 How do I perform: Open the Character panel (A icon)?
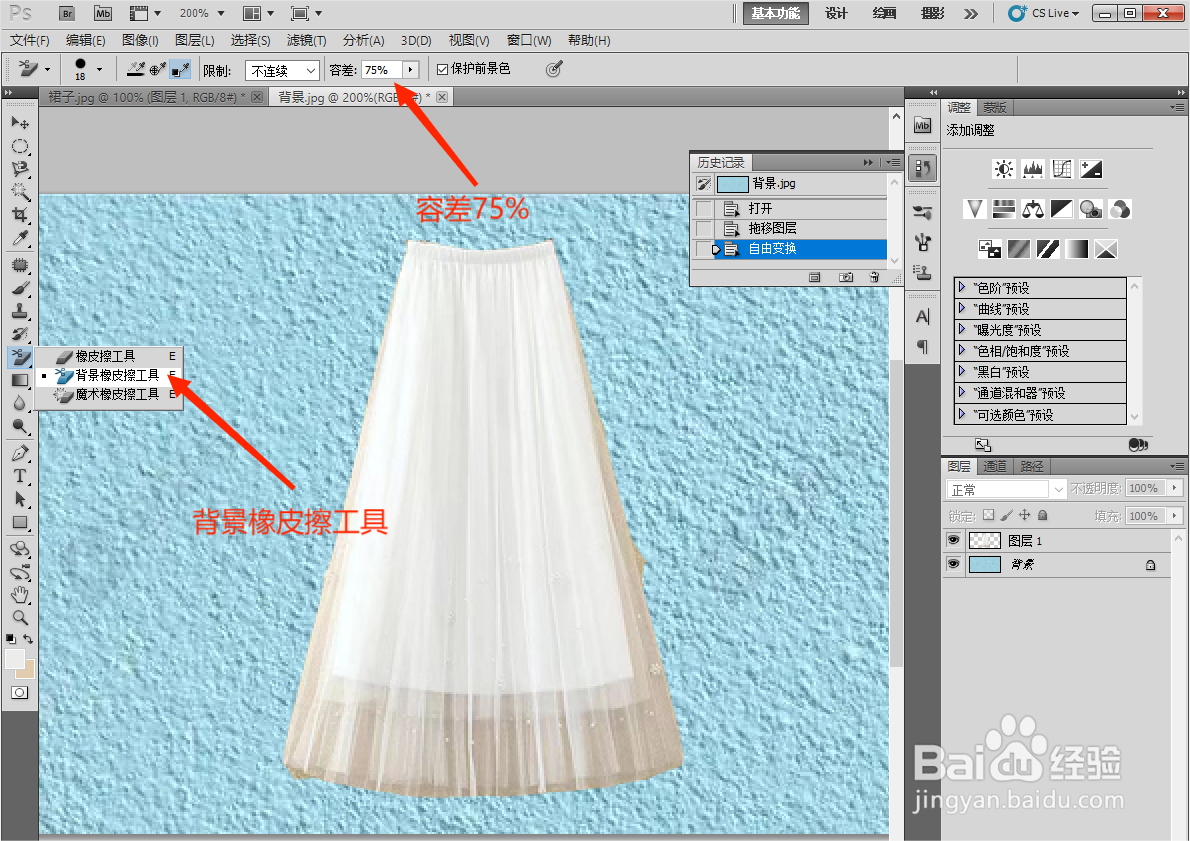pyautogui.click(x=923, y=317)
